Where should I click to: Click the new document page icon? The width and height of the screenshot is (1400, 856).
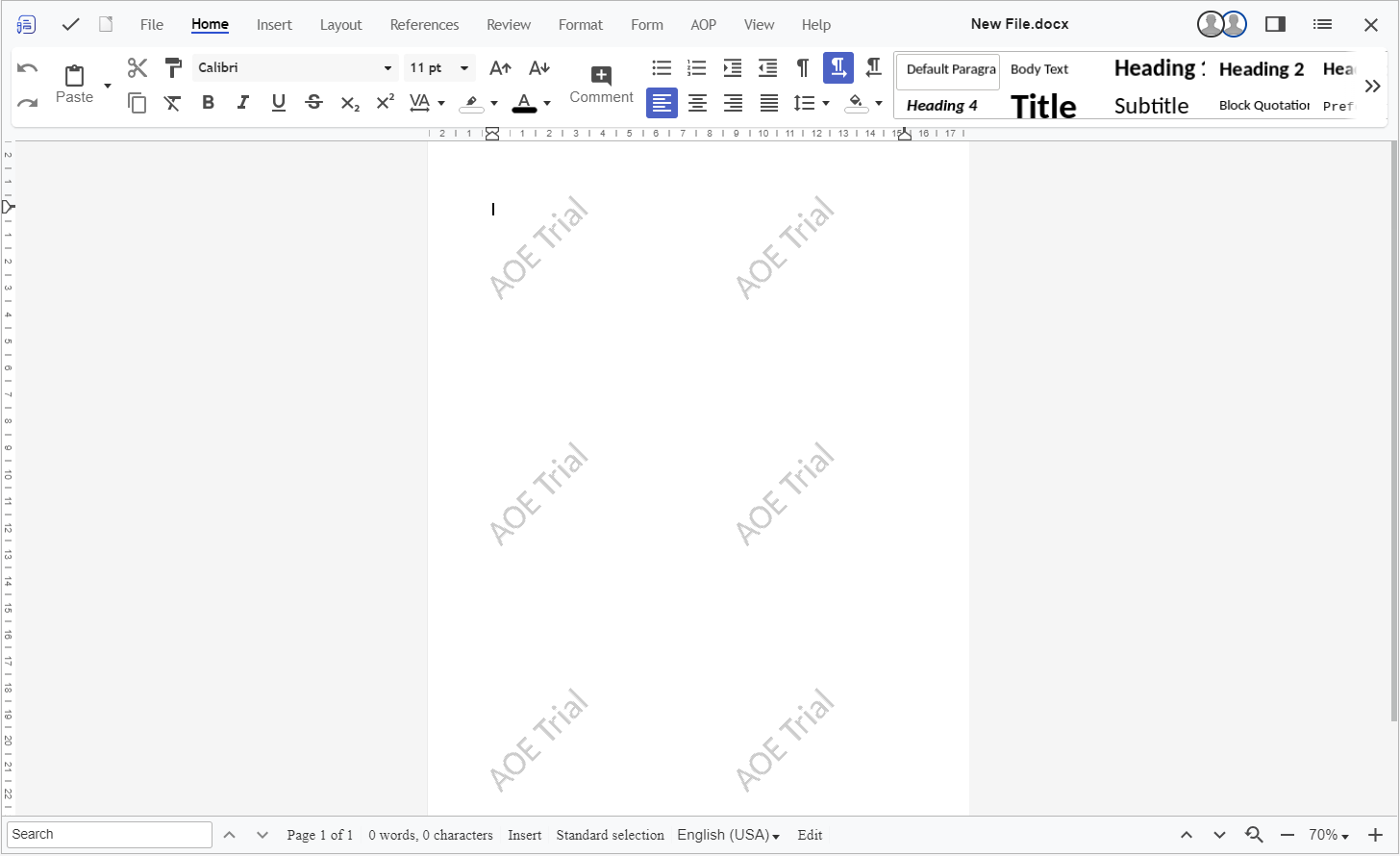coord(106,24)
